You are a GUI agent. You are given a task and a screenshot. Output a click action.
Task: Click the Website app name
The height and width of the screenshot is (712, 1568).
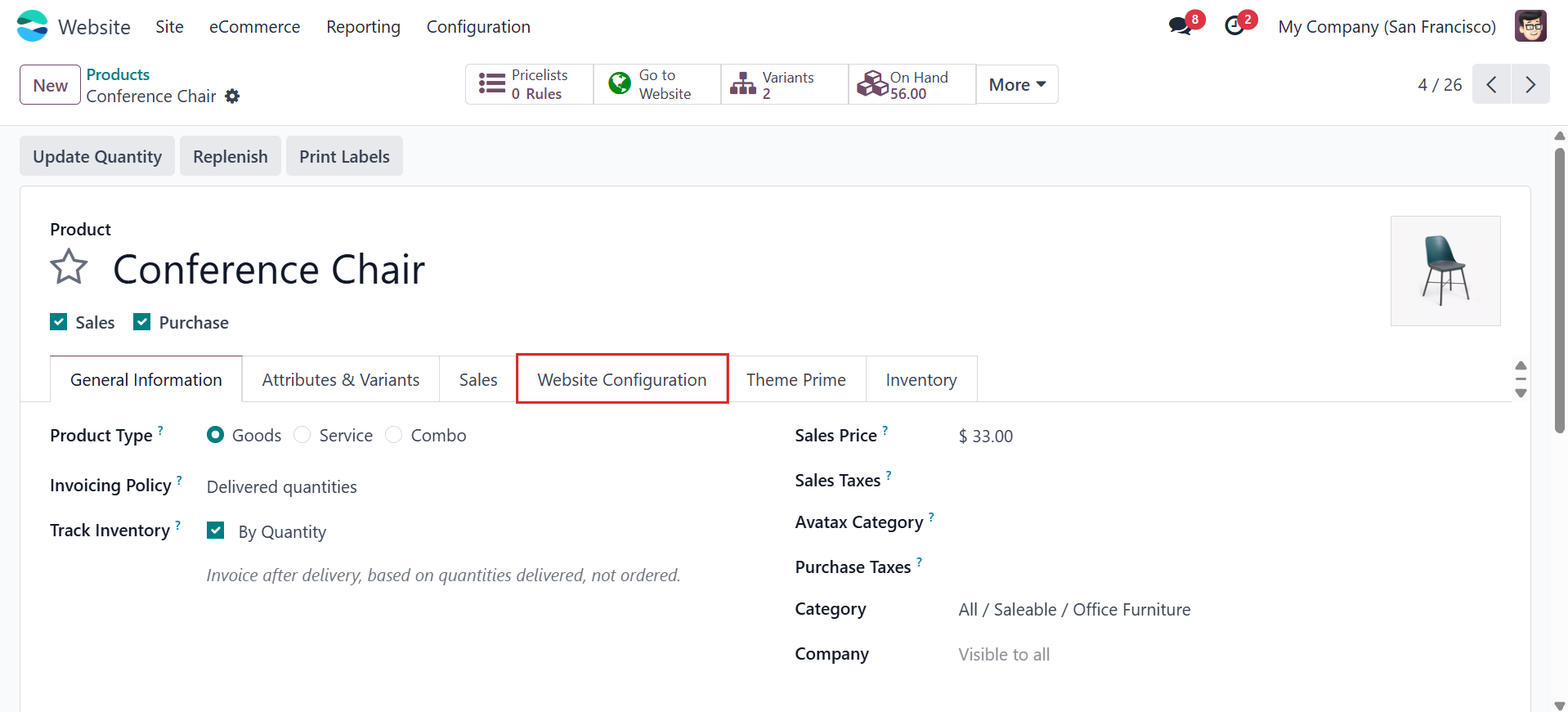(94, 27)
